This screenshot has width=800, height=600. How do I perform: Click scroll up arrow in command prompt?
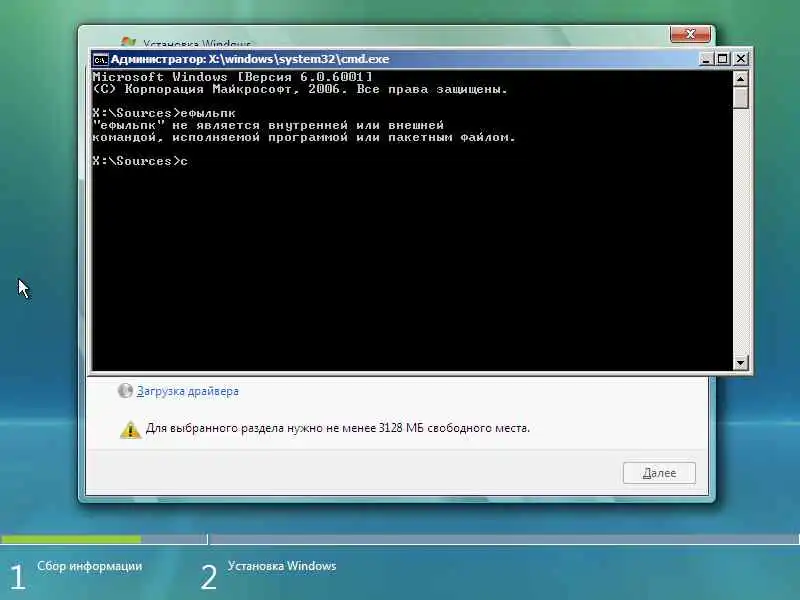(x=740, y=79)
